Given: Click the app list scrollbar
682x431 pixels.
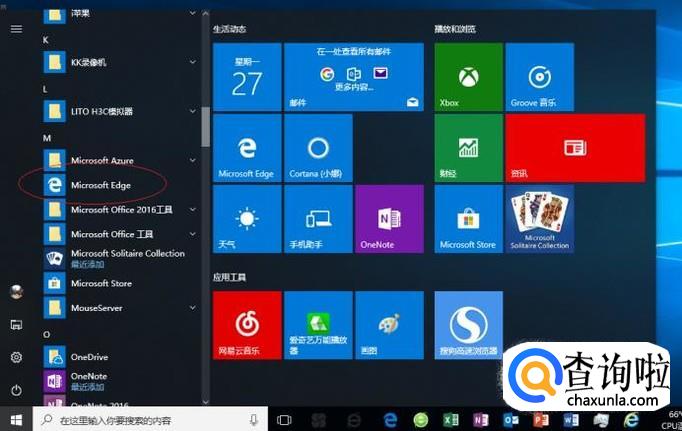Looking at the screenshot, I should pos(205,125).
